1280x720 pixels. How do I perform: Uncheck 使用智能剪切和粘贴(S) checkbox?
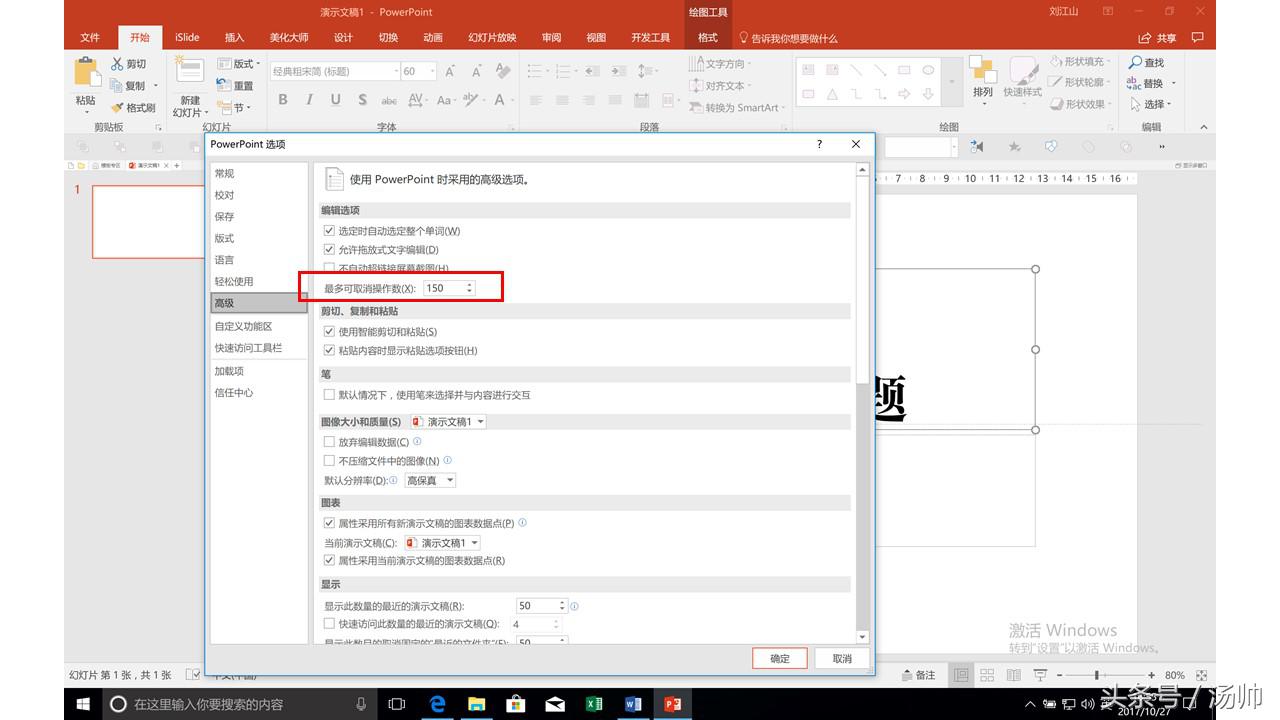pos(329,332)
